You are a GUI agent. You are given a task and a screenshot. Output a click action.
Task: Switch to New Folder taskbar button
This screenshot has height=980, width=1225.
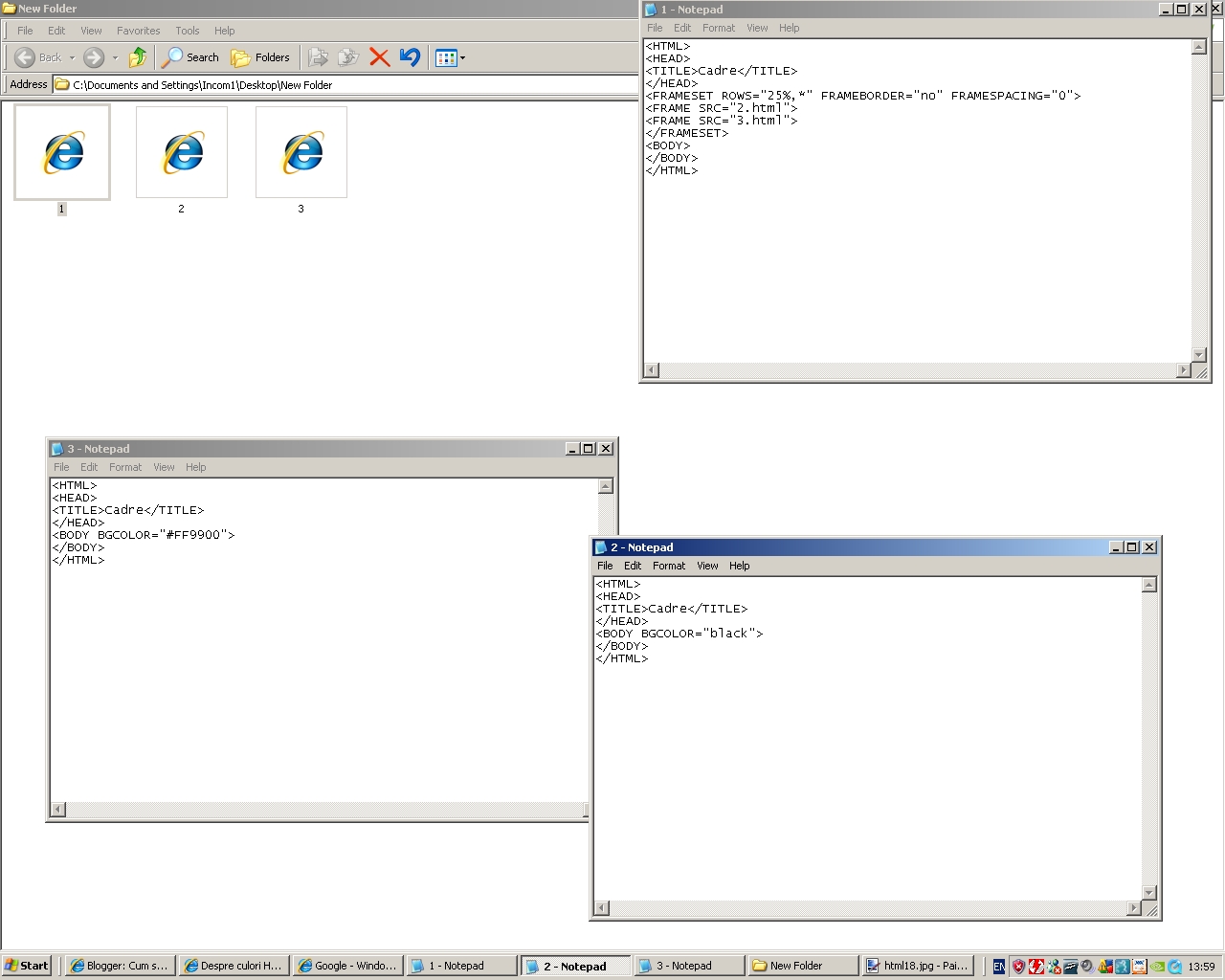803,966
